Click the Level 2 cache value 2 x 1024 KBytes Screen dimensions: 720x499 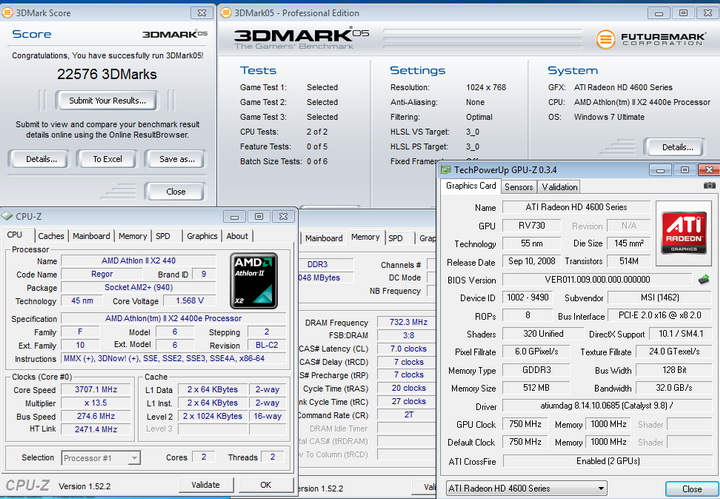[x=213, y=416]
